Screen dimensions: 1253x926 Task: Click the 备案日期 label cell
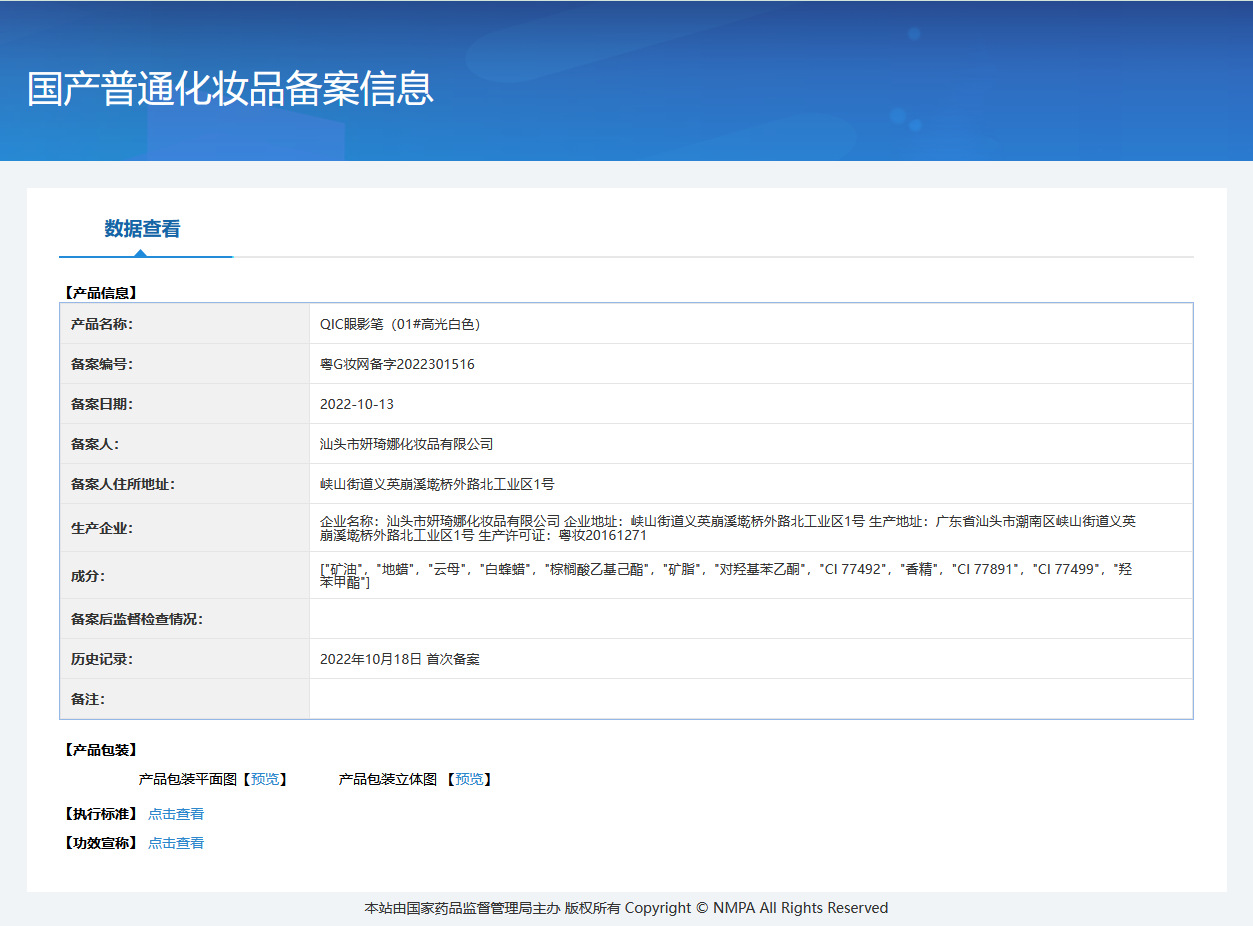185,404
